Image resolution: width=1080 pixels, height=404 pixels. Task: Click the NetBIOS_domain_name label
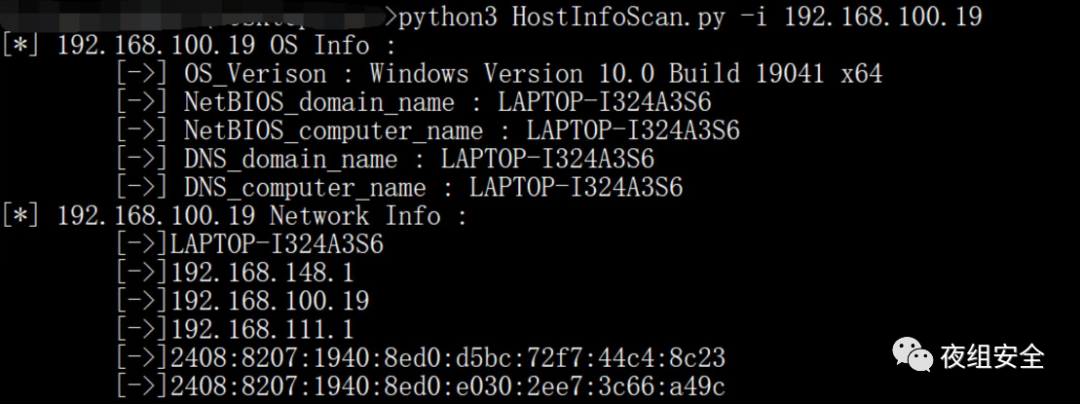[x=319, y=102]
